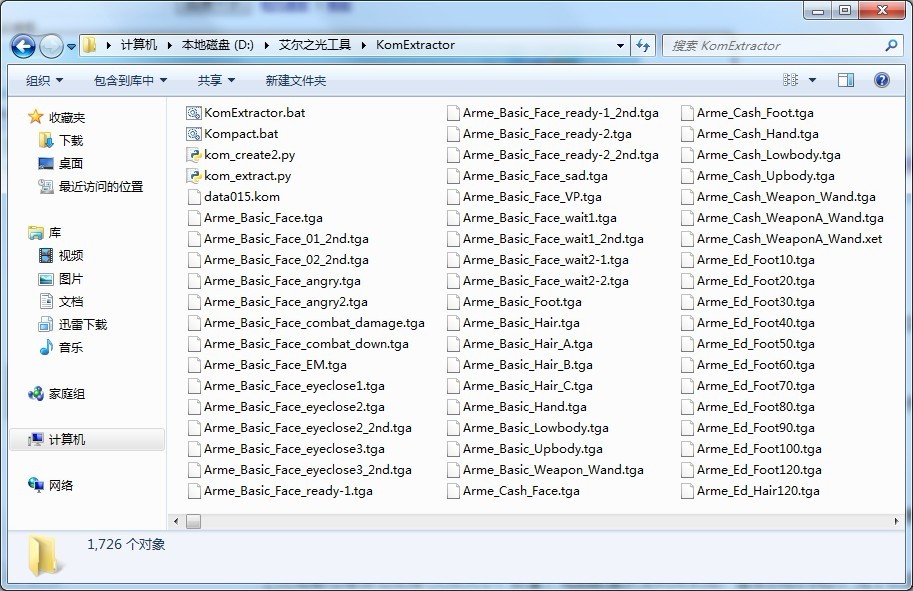The height and width of the screenshot is (591, 913).
Task: Open the address bar history dropdown arrow
Action: (x=621, y=45)
